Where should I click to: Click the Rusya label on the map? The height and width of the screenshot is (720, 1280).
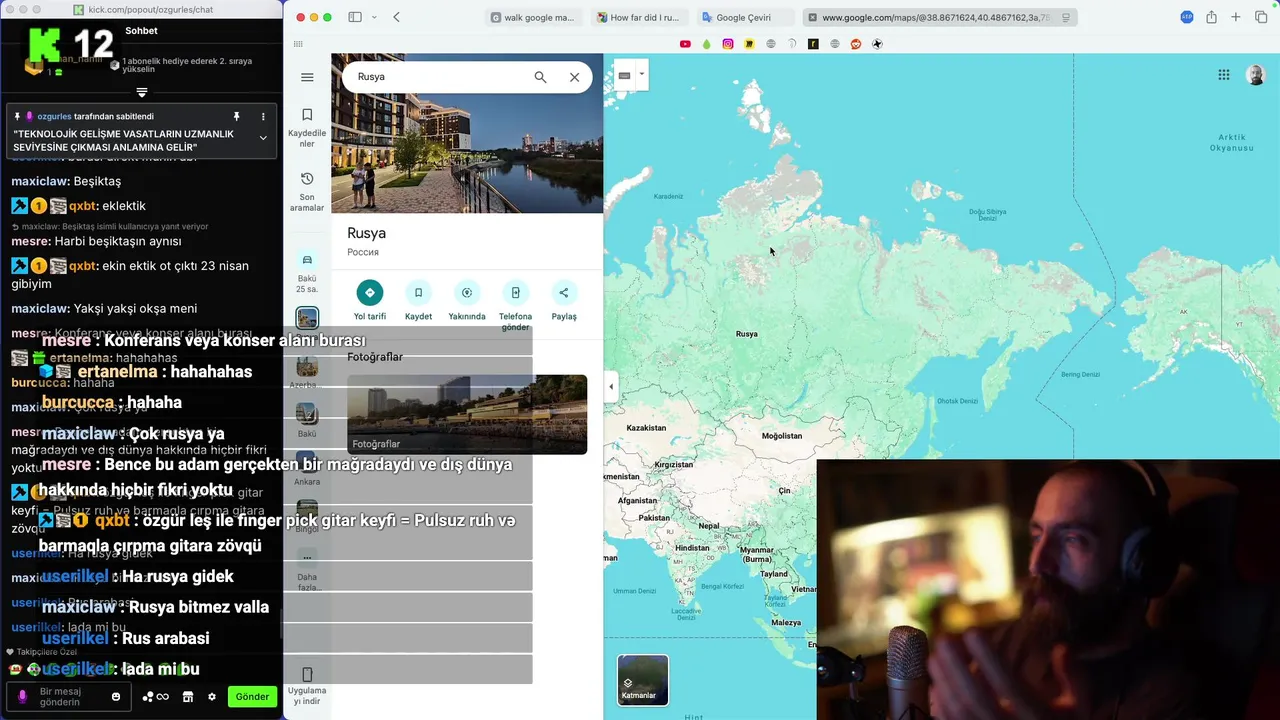click(x=746, y=334)
